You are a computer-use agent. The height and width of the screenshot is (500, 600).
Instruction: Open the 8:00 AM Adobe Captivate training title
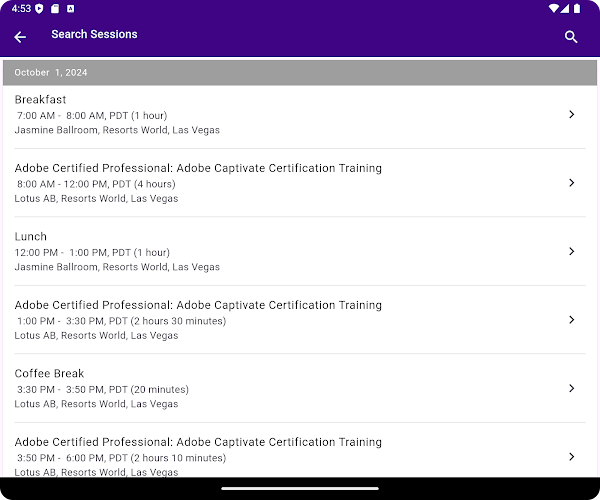[198, 168]
